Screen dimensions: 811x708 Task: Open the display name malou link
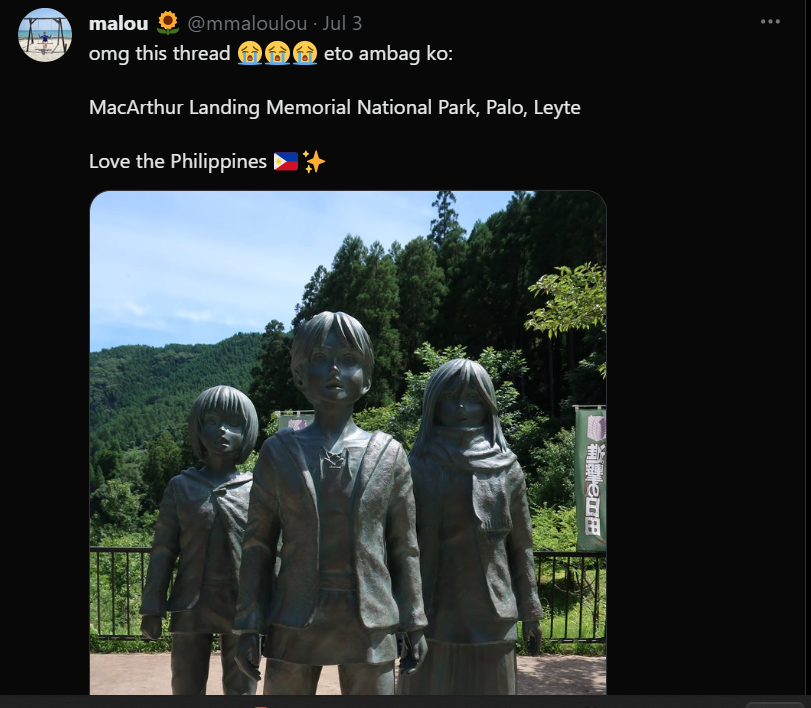(118, 23)
